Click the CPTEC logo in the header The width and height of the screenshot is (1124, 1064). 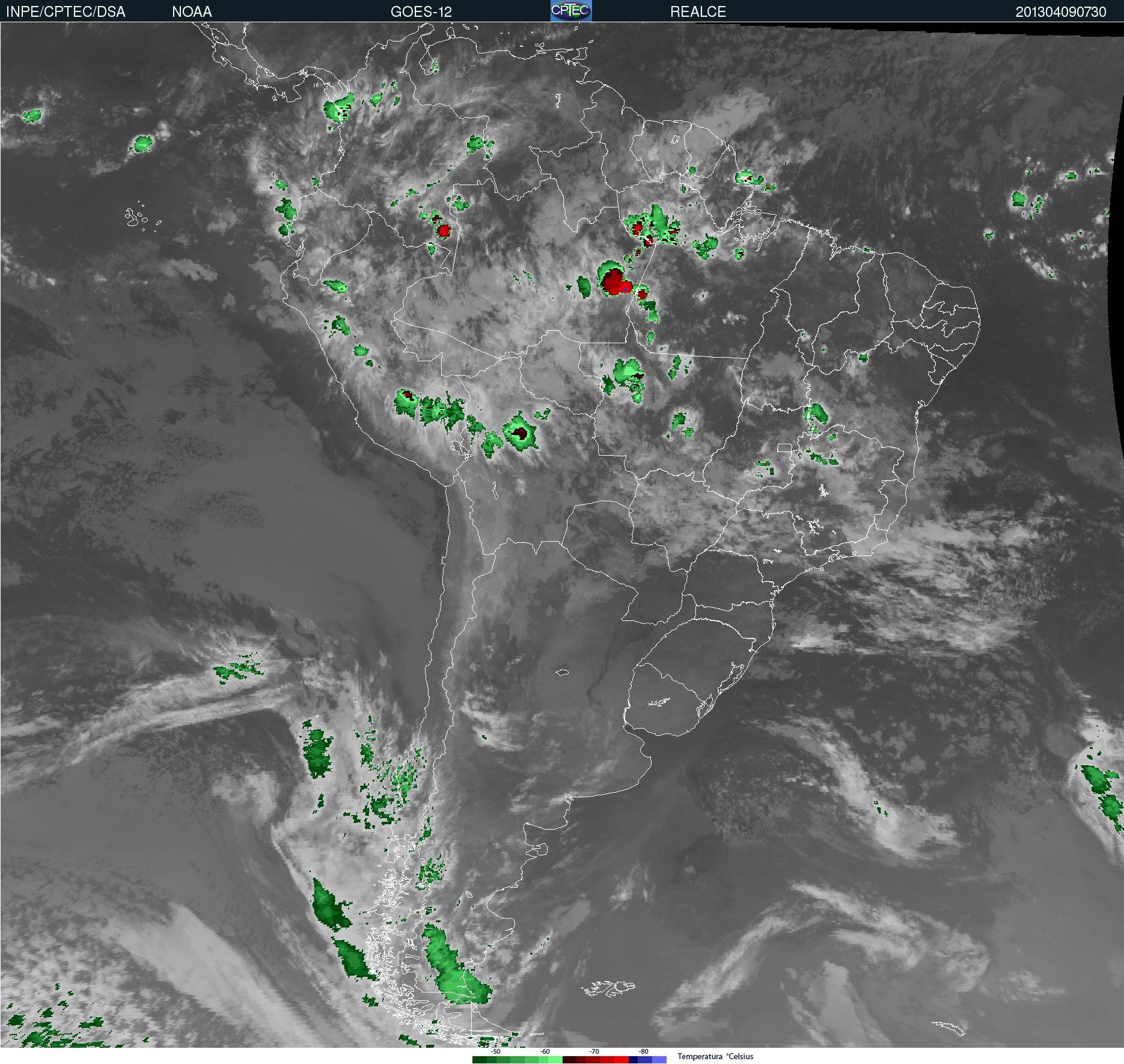(x=571, y=11)
